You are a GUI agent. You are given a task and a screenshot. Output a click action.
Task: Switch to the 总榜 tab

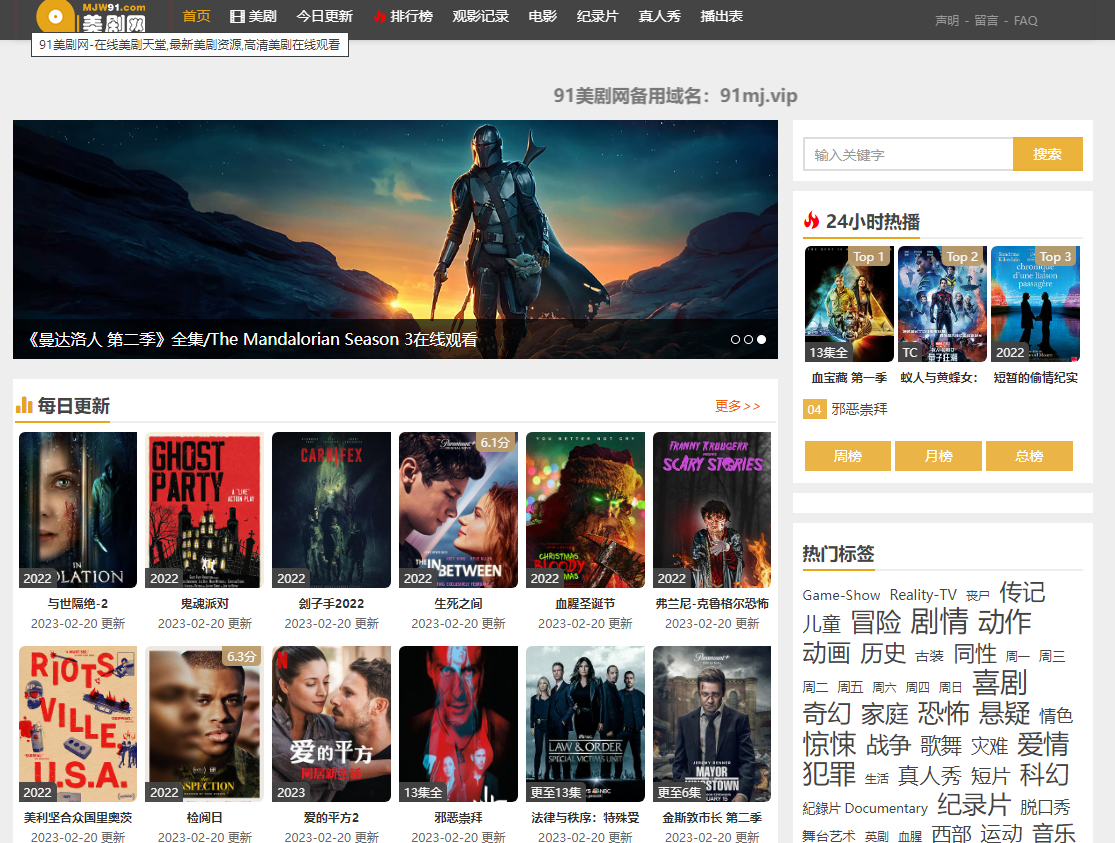(x=1029, y=456)
